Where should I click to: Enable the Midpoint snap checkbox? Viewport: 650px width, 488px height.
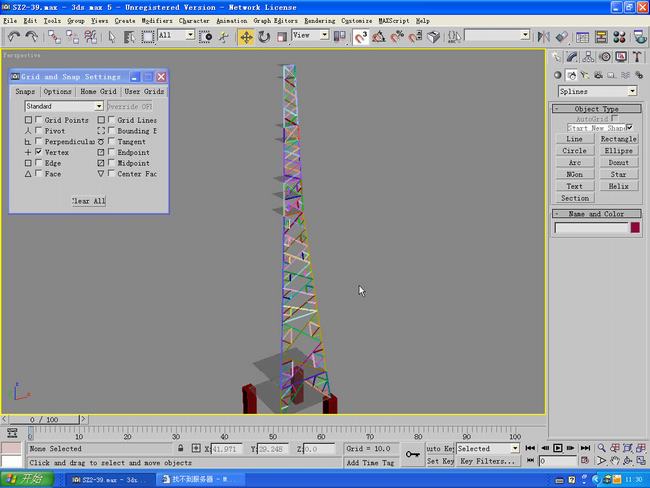[x=111, y=163]
